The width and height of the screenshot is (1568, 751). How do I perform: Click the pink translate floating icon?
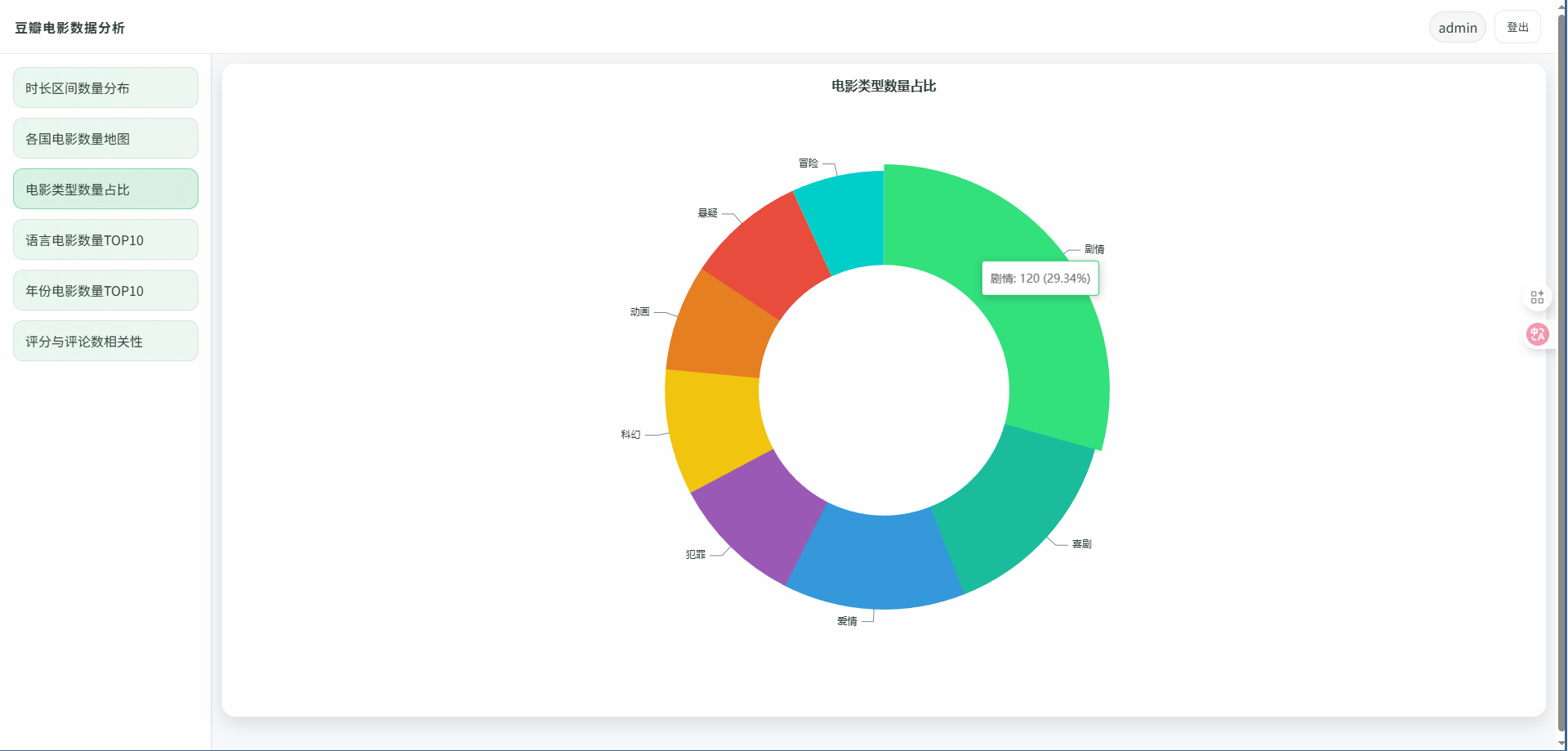(1537, 334)
